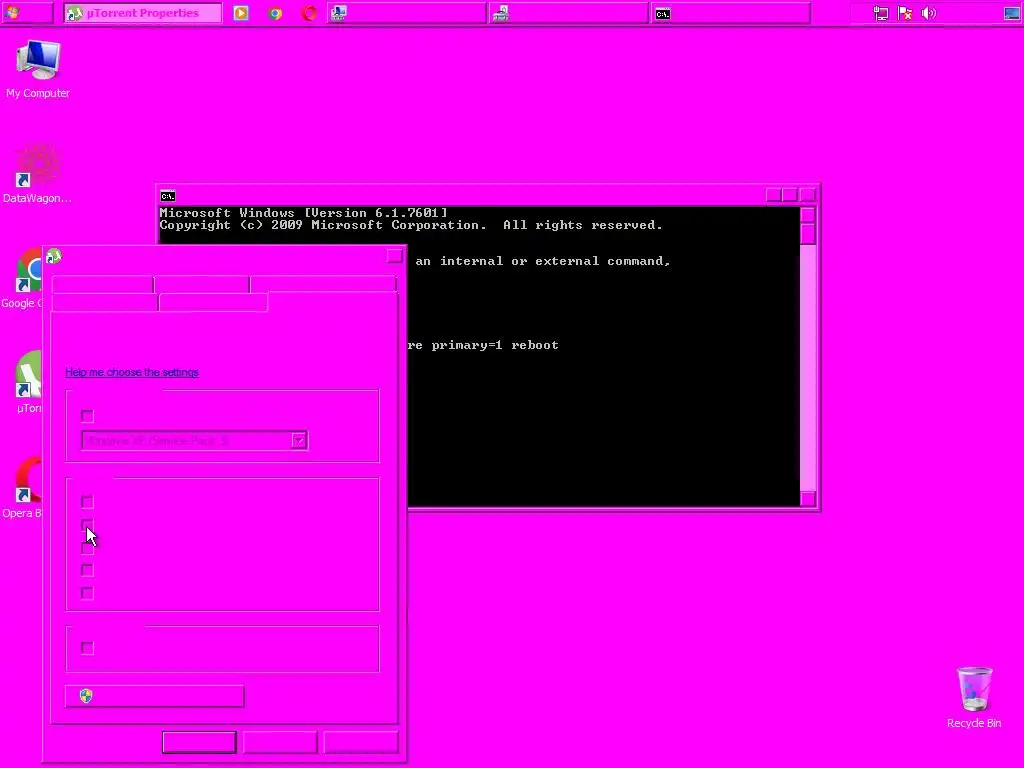Click the network icon in the system tray
1024x768 pixels.
pos(880,13)
